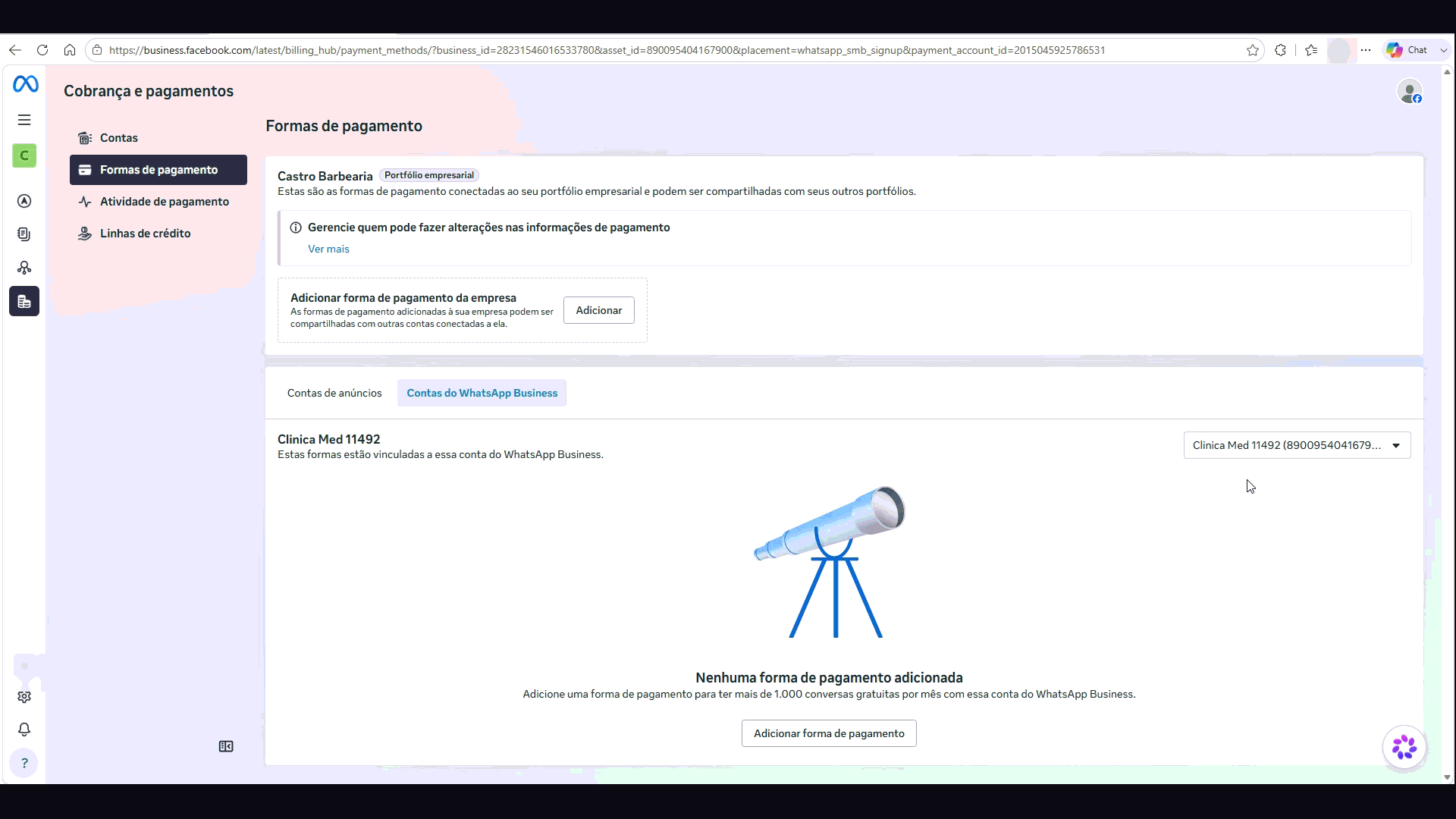Open the Copilot Chat button
The image size is (1456, 819).
point(1407,50)
